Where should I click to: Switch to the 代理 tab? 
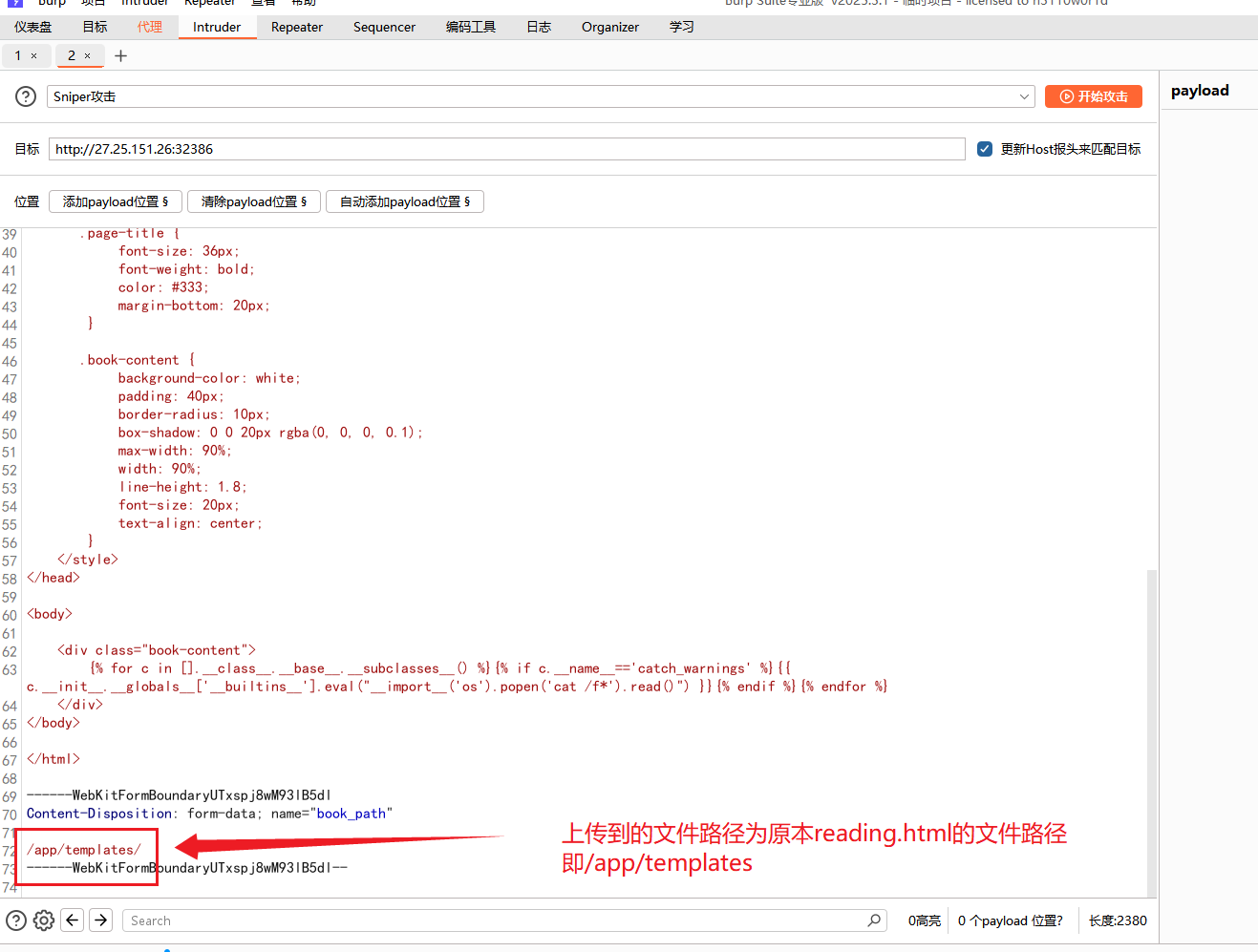coord(150,27)
